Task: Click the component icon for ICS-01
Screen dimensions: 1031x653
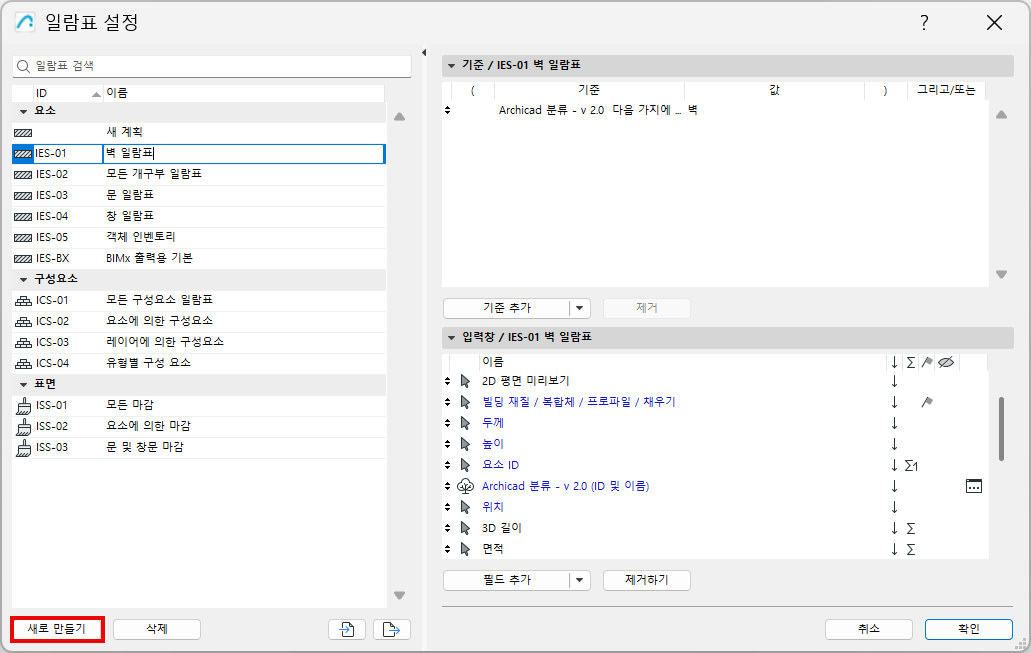Action: click(x=23, y=301)
